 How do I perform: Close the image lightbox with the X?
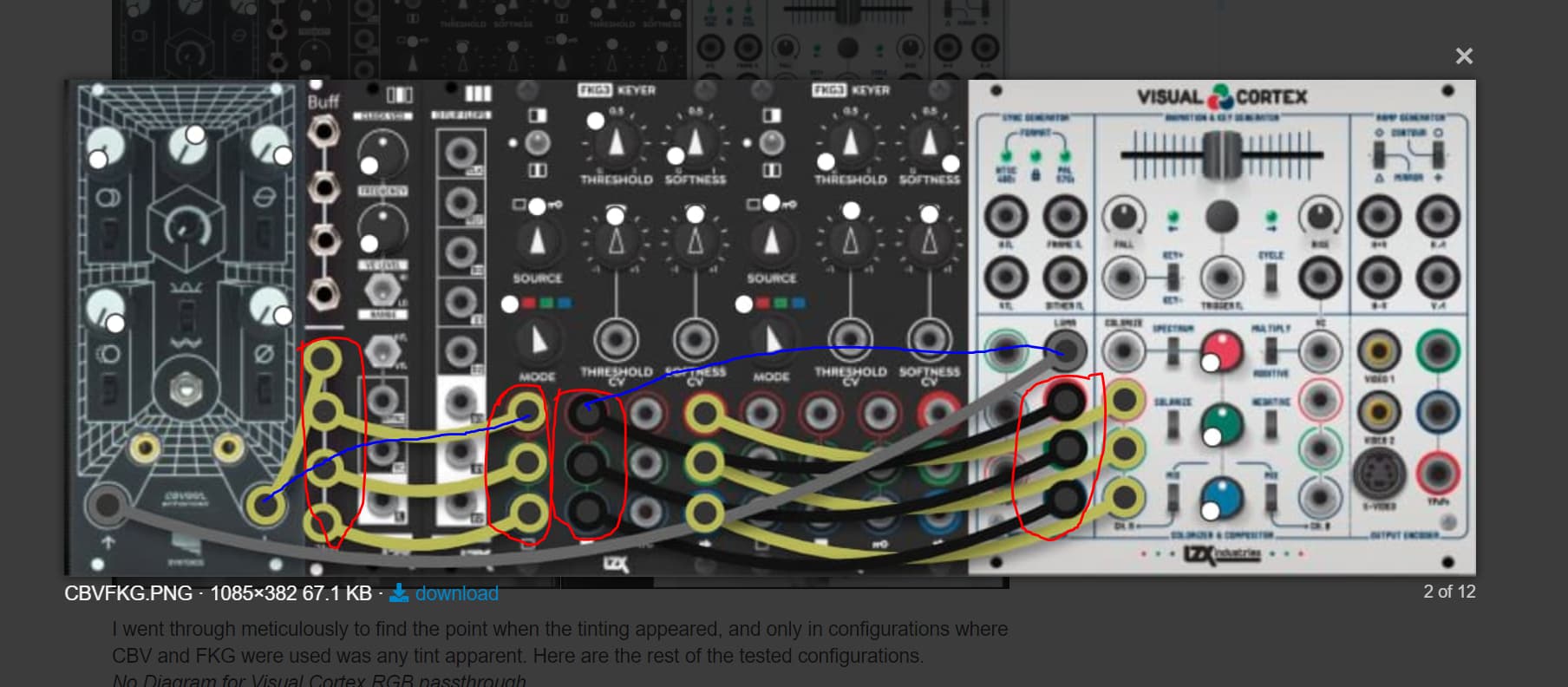[1464, 56]
